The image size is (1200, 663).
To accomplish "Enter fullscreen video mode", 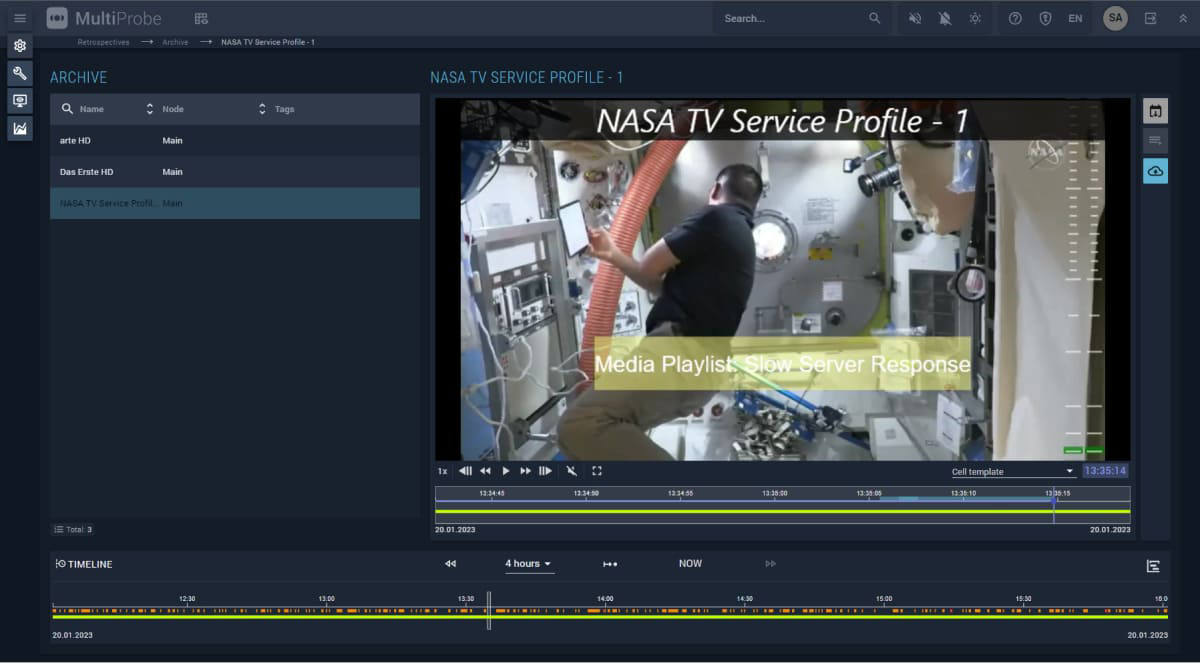I will coord(597,471).
